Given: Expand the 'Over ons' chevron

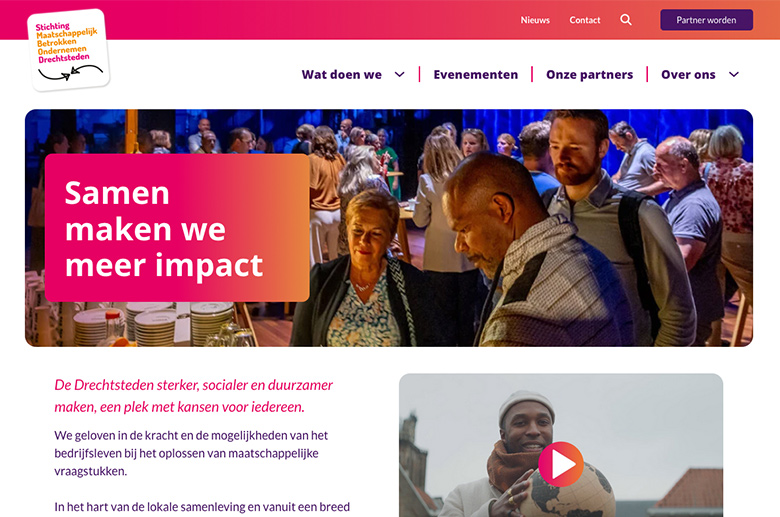Looking at the screenshot, I should tap(734, 75).
